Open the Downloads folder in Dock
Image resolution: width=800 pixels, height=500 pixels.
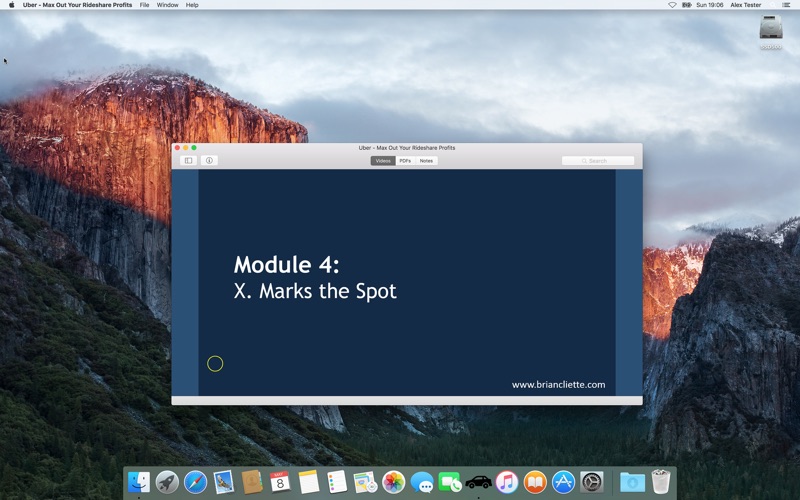point(633,482)
